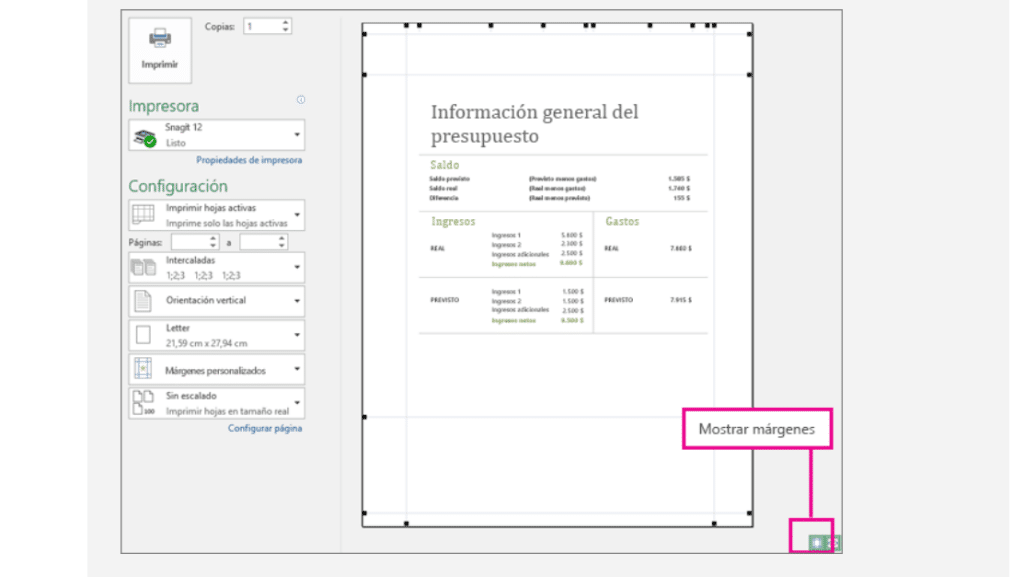Click the Letter paper size icon
Viewport: 1024px width, 577px height.
(x=143, y=335)
